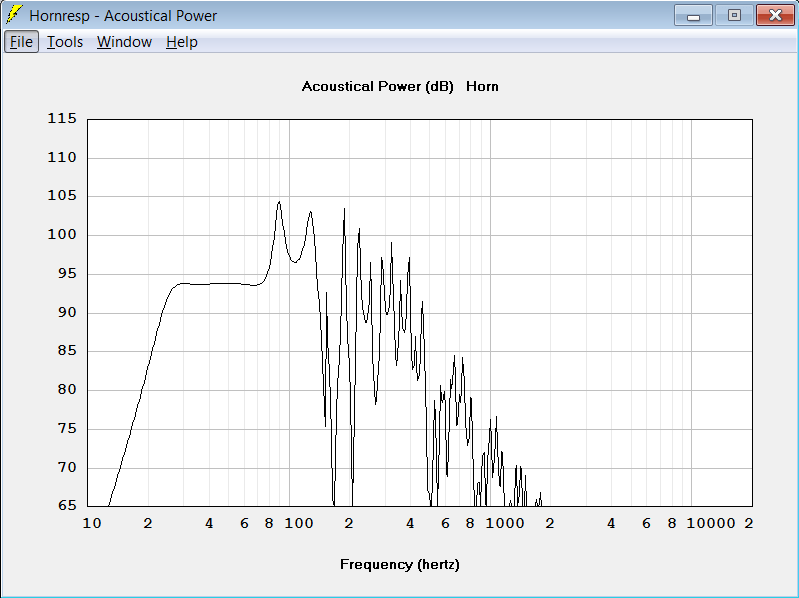Image resolution: width=799 pixels, height=598 pixels.
Task: Click the 1000 frequency axis label
Action: tap(504, 523)
